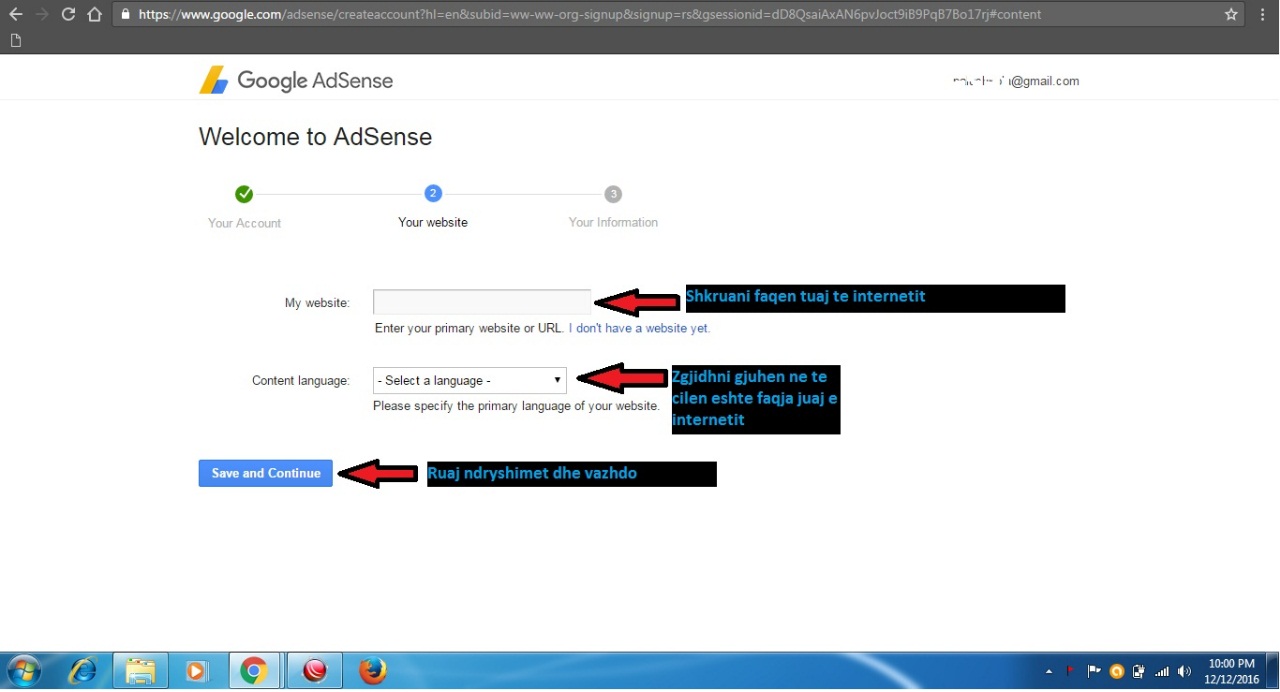
Task: Click step 2 Your website circle
Action: (x=433, y=194)
